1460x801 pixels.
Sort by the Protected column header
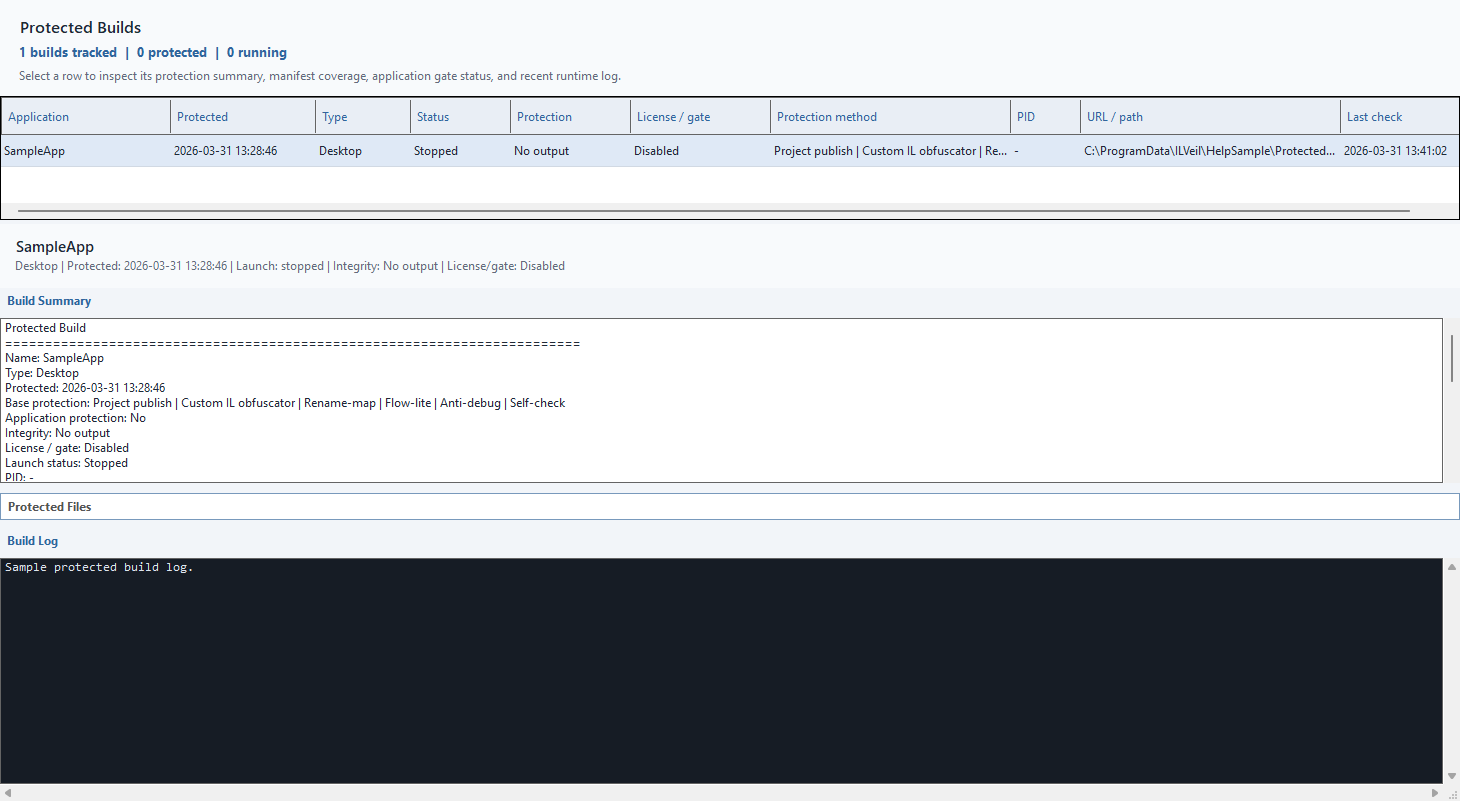coord(202,117)
